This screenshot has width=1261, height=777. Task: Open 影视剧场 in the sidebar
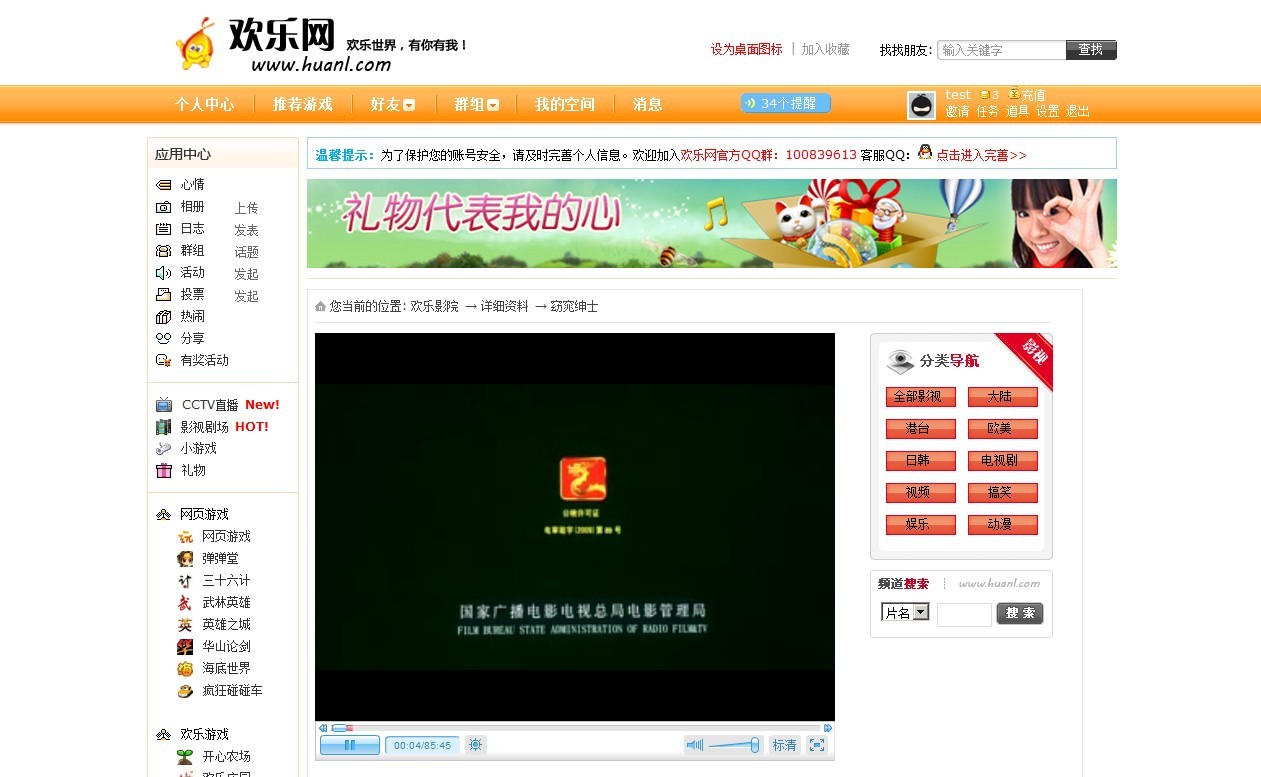click(x=205, y=427)
